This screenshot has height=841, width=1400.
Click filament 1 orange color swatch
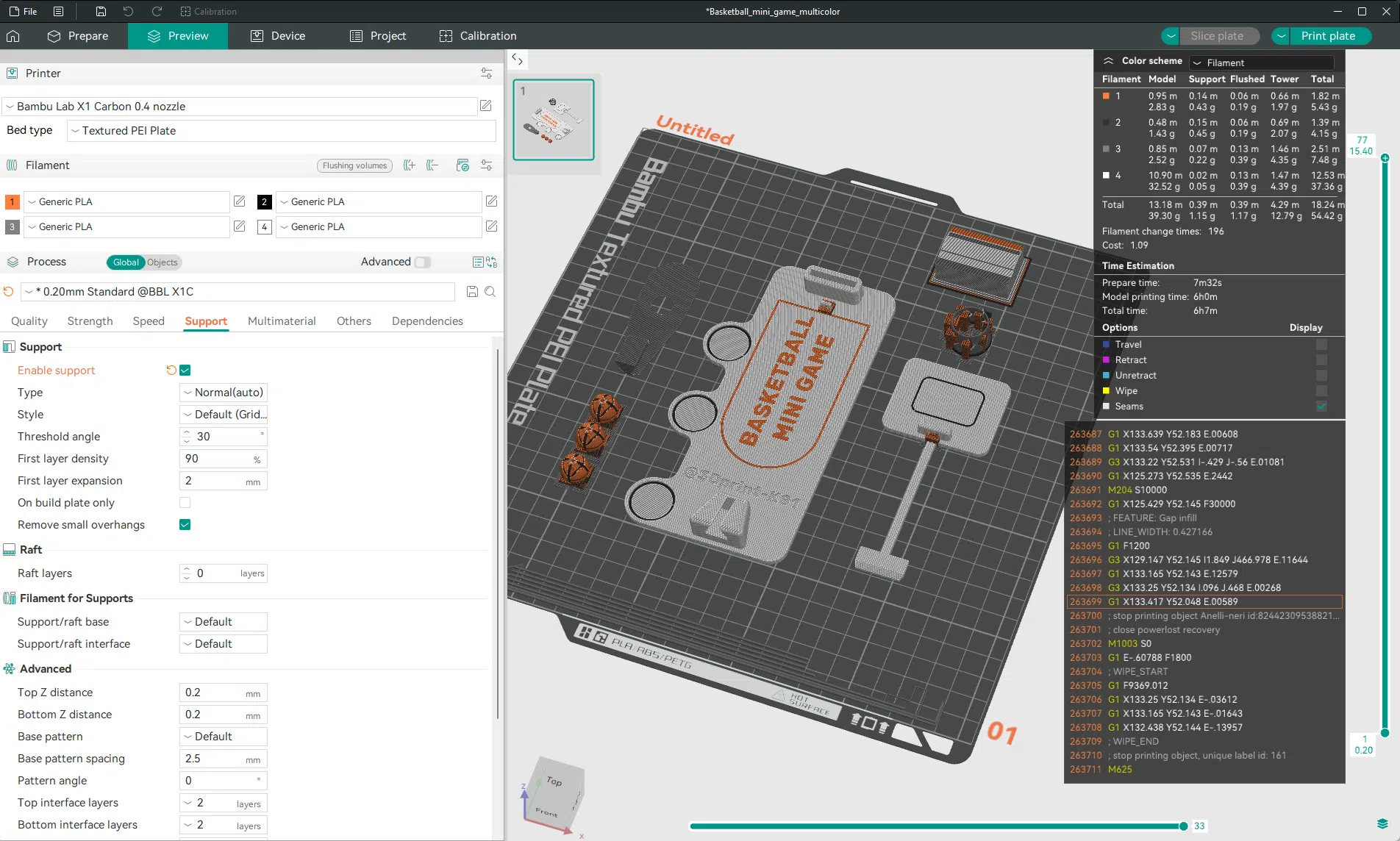[12, 202]
